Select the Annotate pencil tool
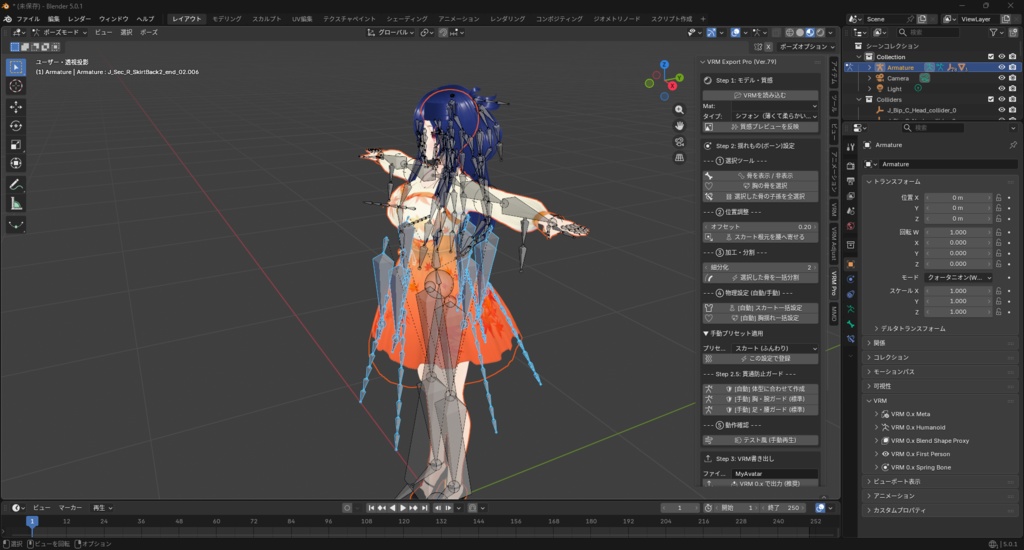 16,185
